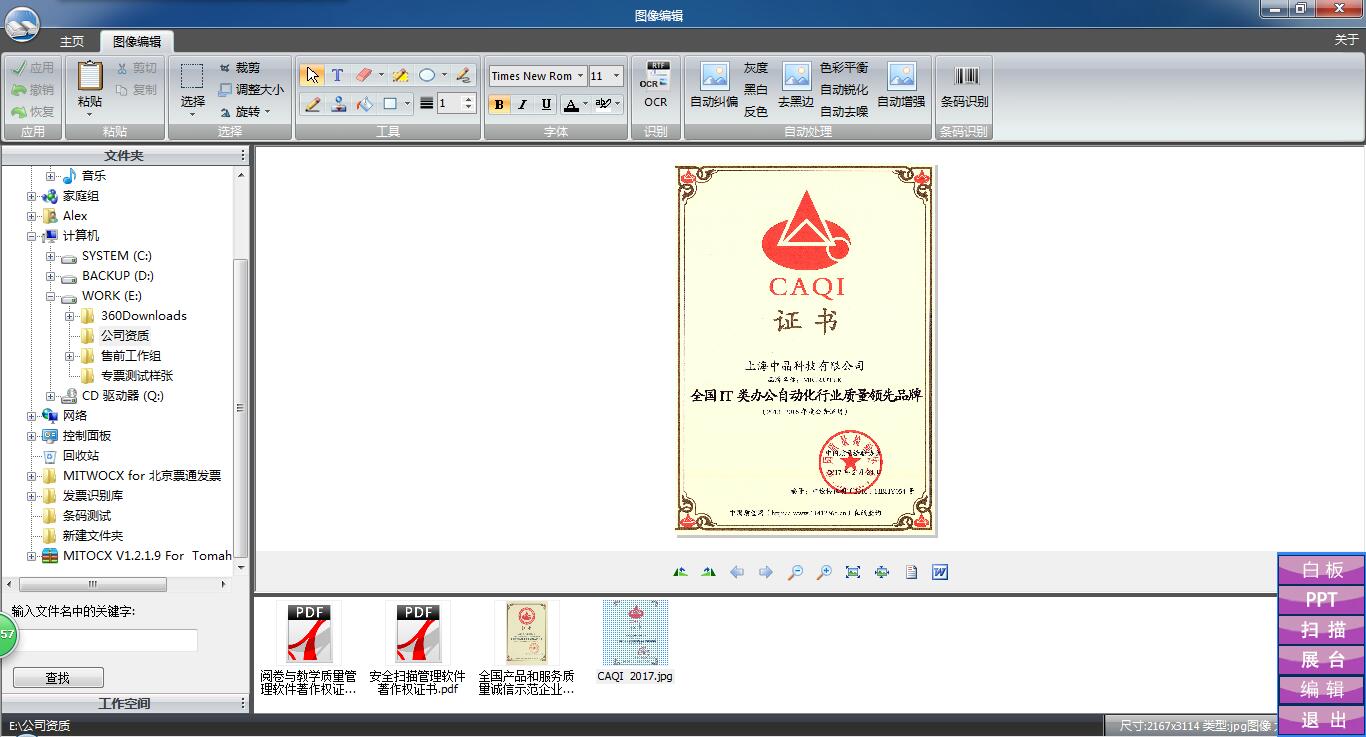Click 反色 invert color option
The image size is (1366, 737).
click(756, 112)
